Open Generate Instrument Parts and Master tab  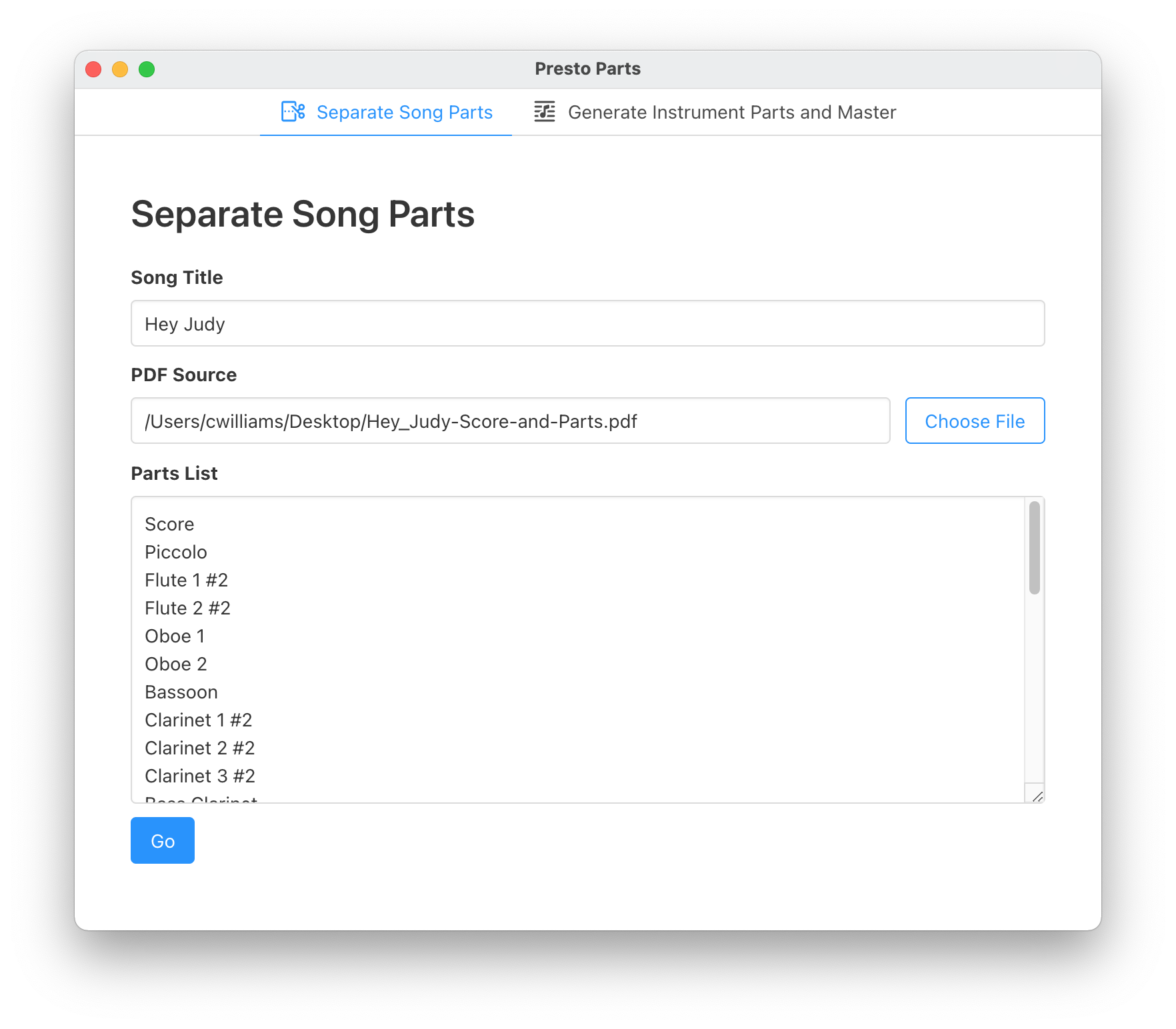point(731,113)
